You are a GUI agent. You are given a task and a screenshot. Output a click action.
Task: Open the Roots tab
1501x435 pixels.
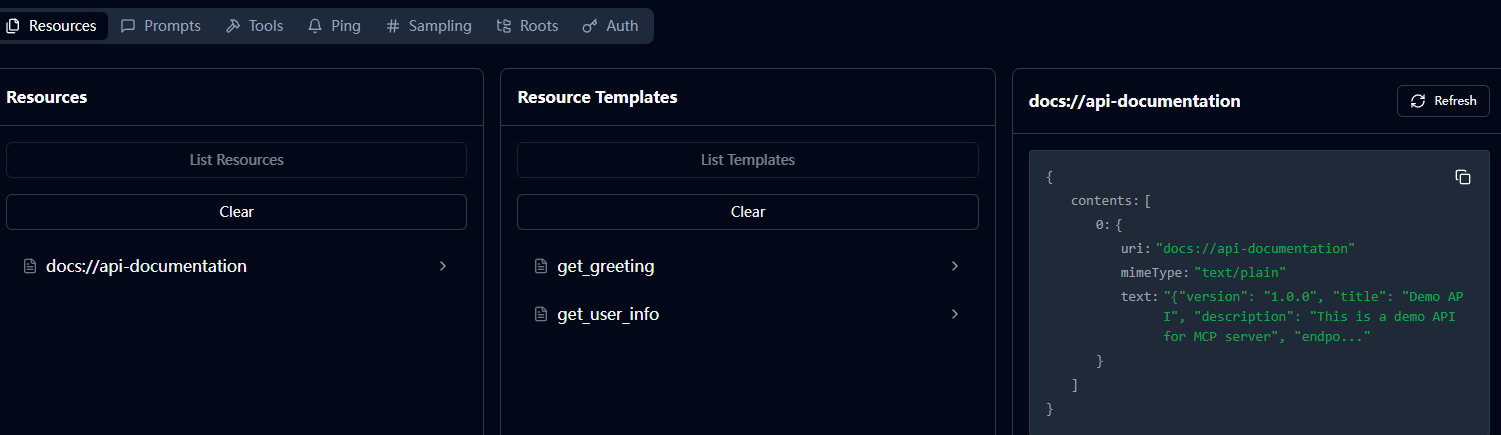click(528, 26)
